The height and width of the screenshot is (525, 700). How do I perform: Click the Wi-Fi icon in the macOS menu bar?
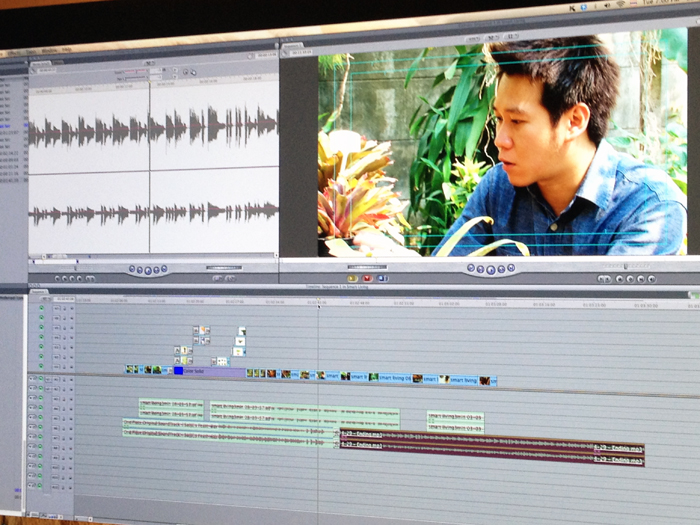621,5
